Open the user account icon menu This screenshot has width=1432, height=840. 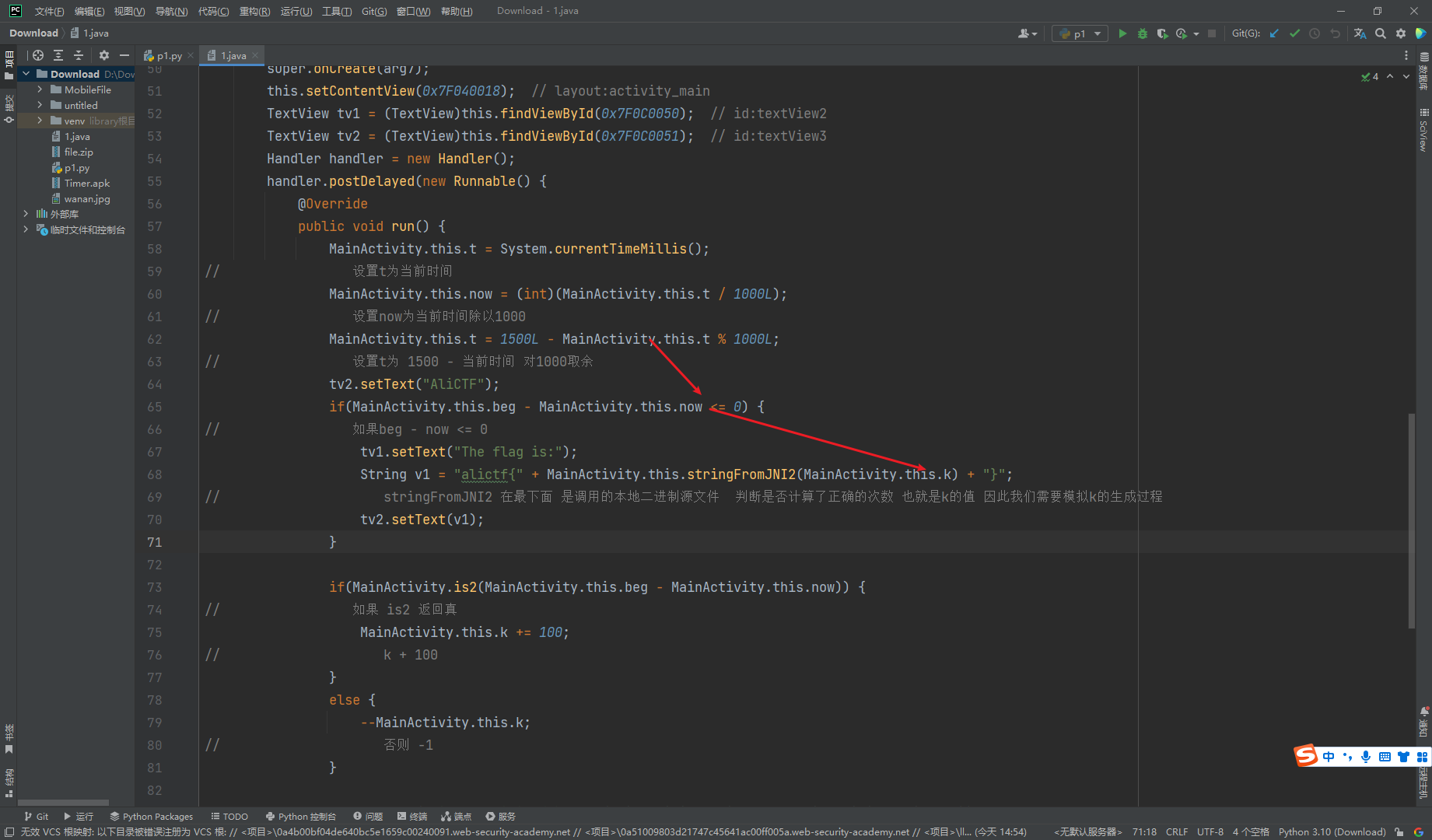(x=1027, y=33)
